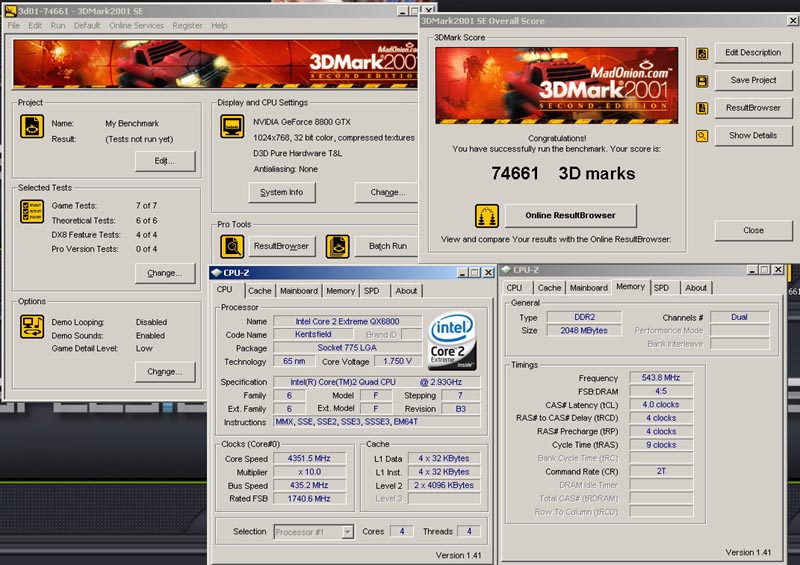Click the floppy icon beside Save Project
Screen dimensions: 800x565
pyautogui.click(x=702, y=81)
